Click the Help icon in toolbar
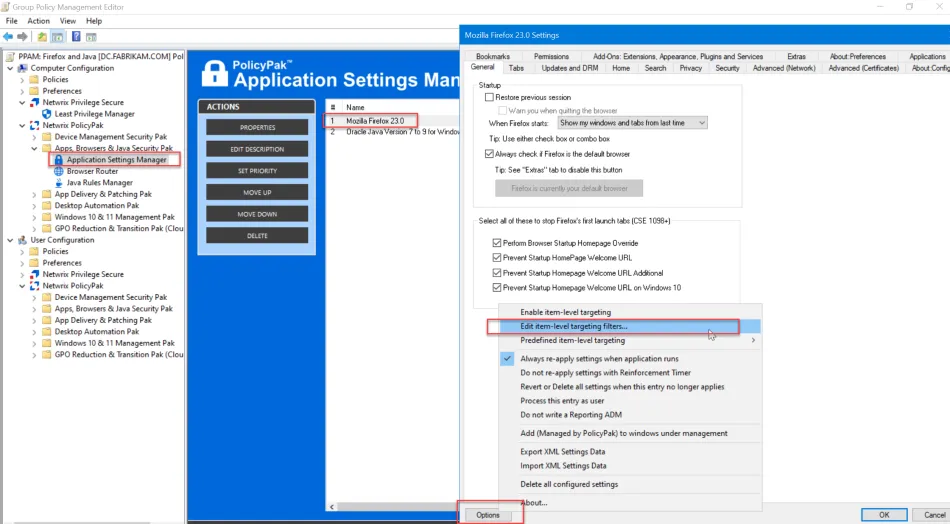This screenshot has height=524, width=950. pos(75,37)
